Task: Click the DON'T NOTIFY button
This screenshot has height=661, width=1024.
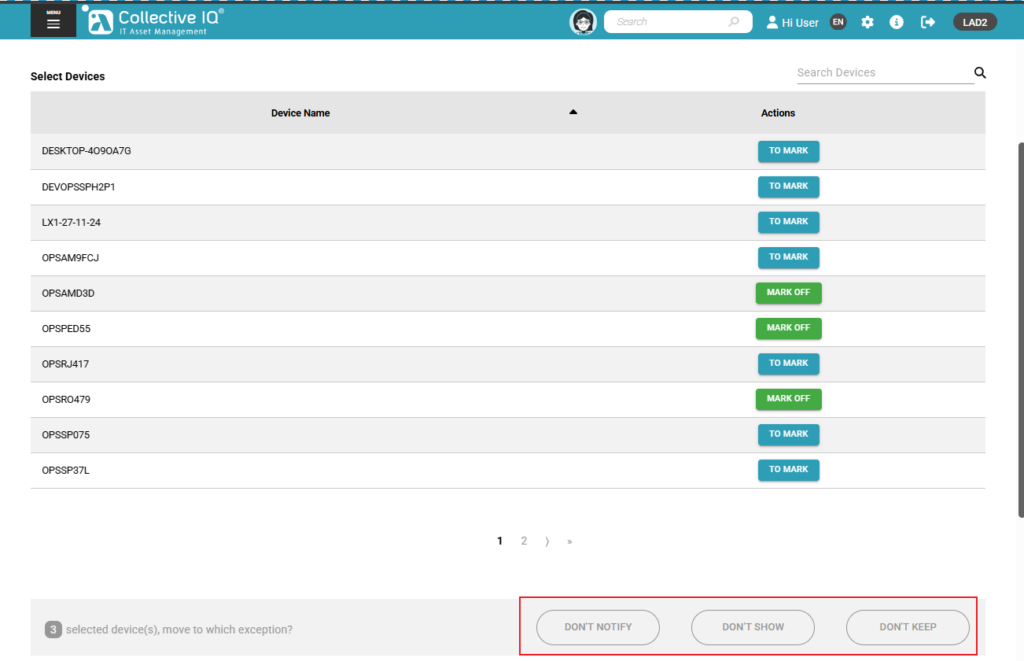Action: click(x=598, y=627)
